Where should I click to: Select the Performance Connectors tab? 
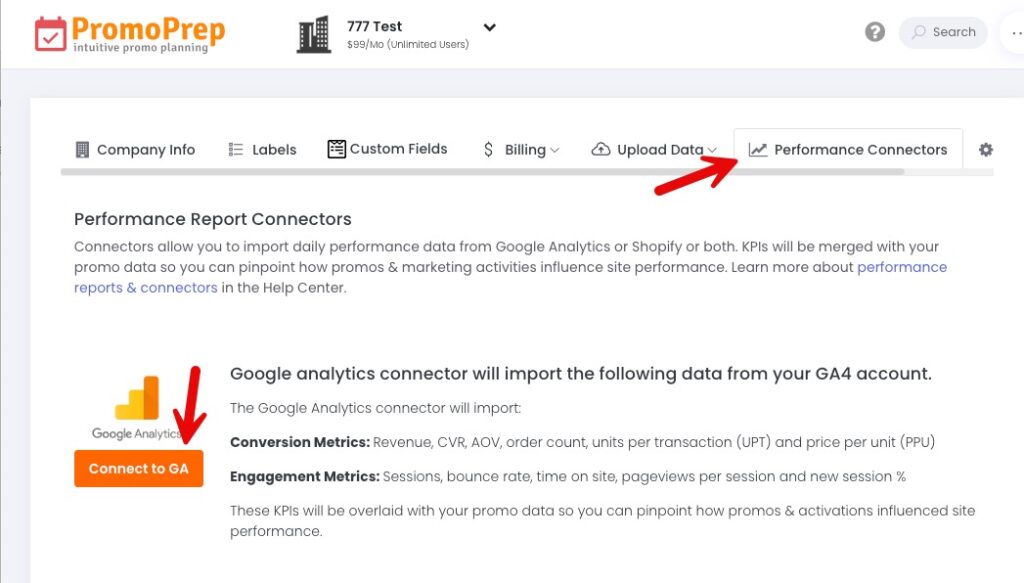[848, 150]
